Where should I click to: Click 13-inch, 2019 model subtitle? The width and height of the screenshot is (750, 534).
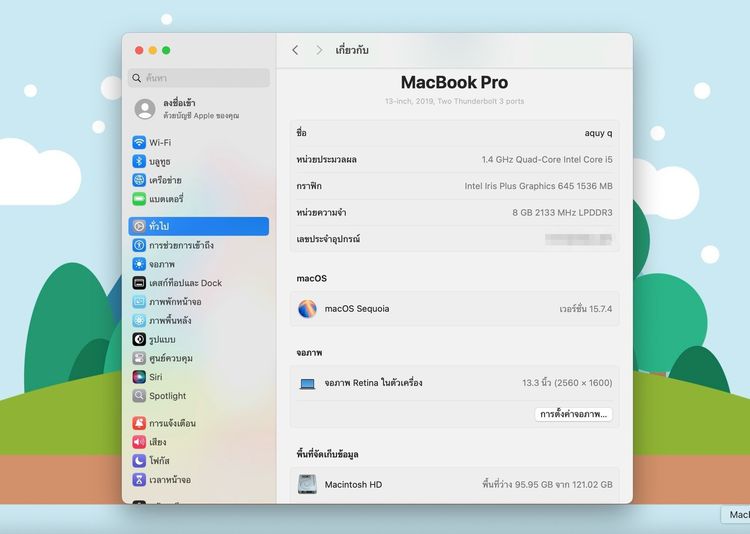(454, 101)
